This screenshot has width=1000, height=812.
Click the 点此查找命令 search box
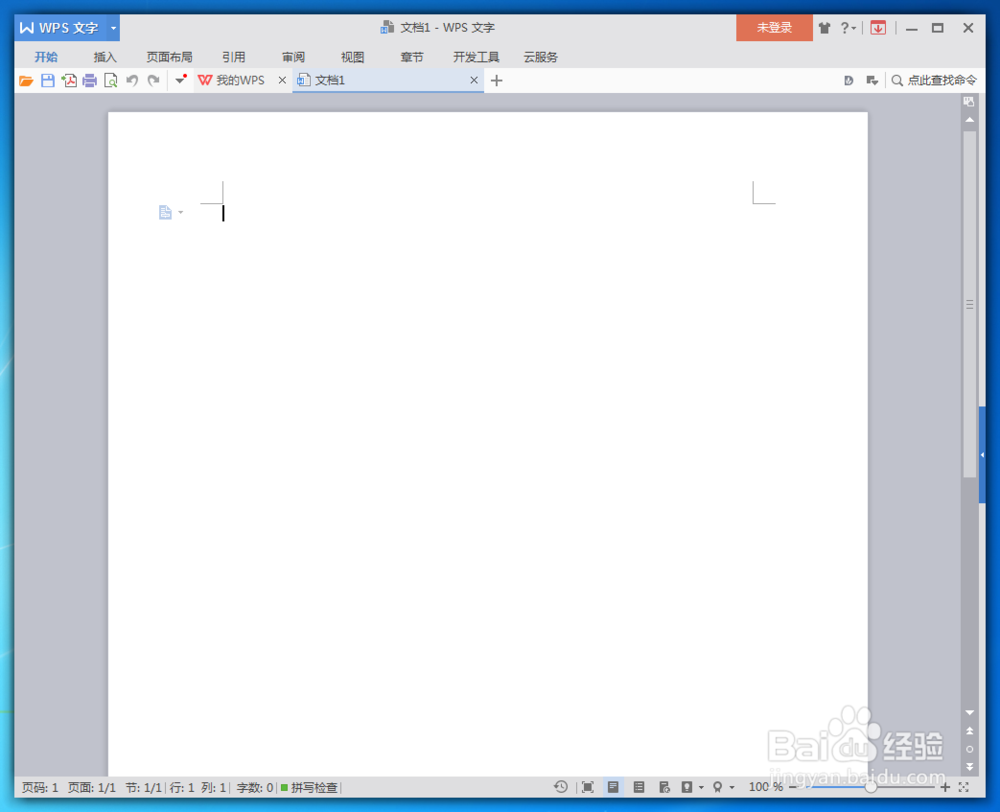click(934, 80)
